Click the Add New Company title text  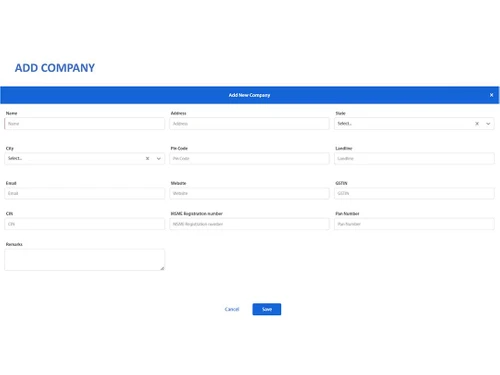pos(249,95)
